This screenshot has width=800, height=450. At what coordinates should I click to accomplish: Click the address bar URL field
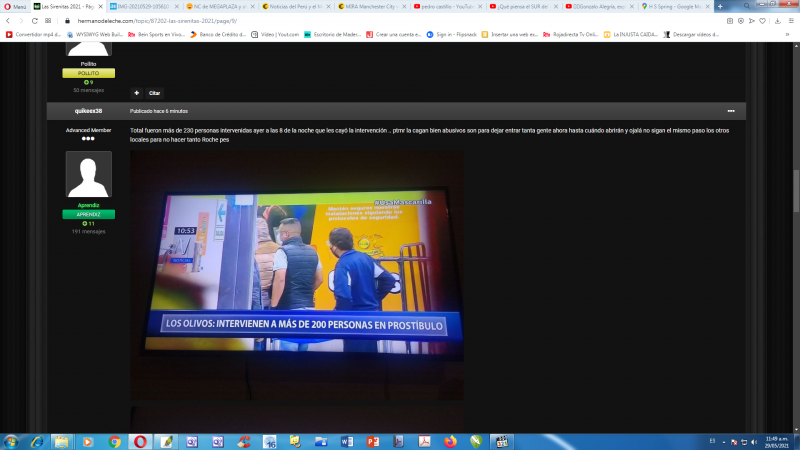(x=400, y=20)
